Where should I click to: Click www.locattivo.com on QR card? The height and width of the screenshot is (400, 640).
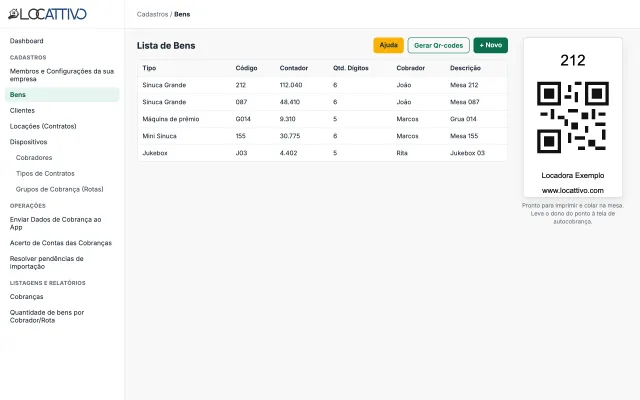(573, 190)
